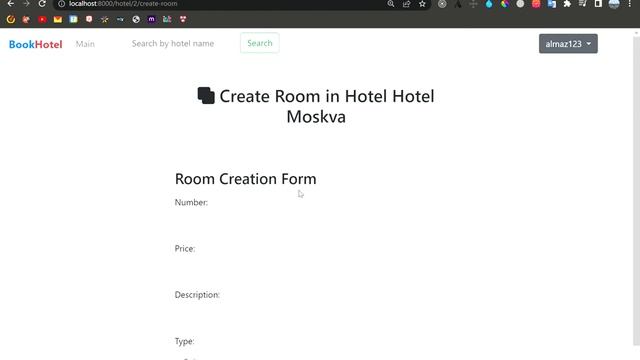This screenshot has width=640, height=360.
Task: Open the blue droplet extension
Action: click(489, 4)
